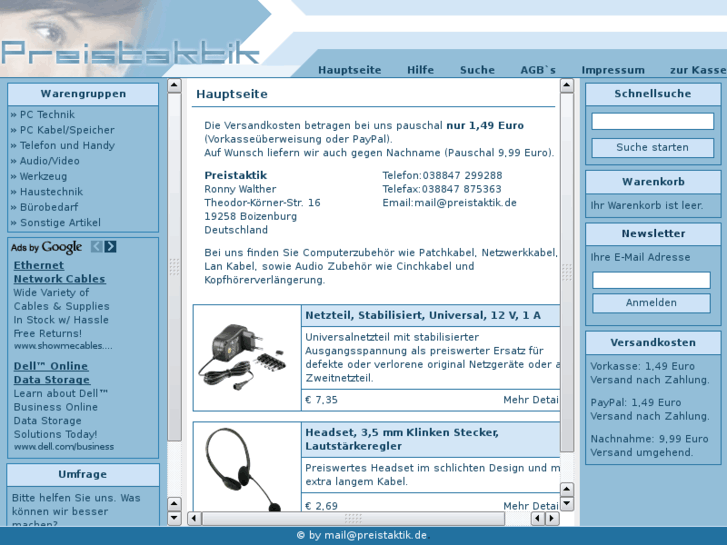Click the Preistaktik logo
727x545 pixels.
[130, 52]
